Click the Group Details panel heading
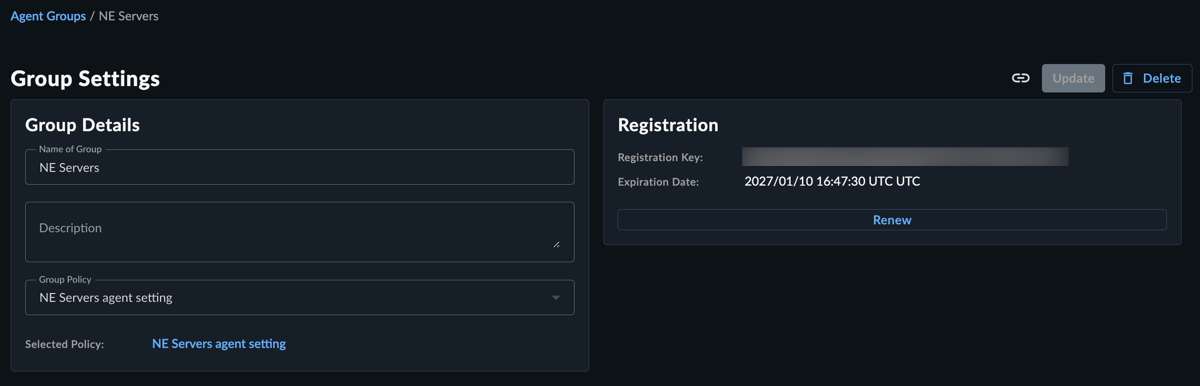 [x=82, y=125]
